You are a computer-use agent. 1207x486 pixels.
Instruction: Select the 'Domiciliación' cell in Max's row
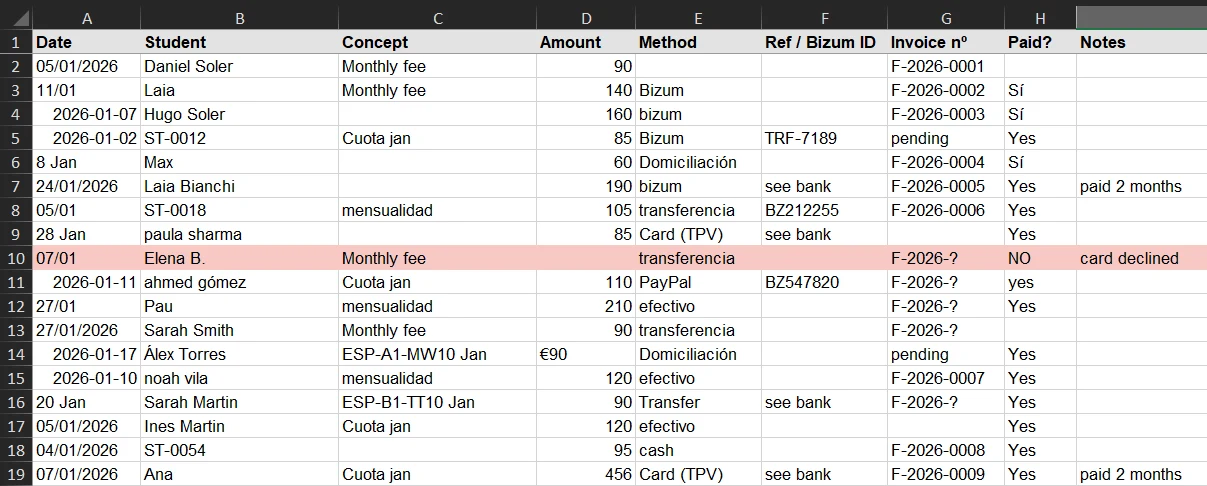click(698, 162)
